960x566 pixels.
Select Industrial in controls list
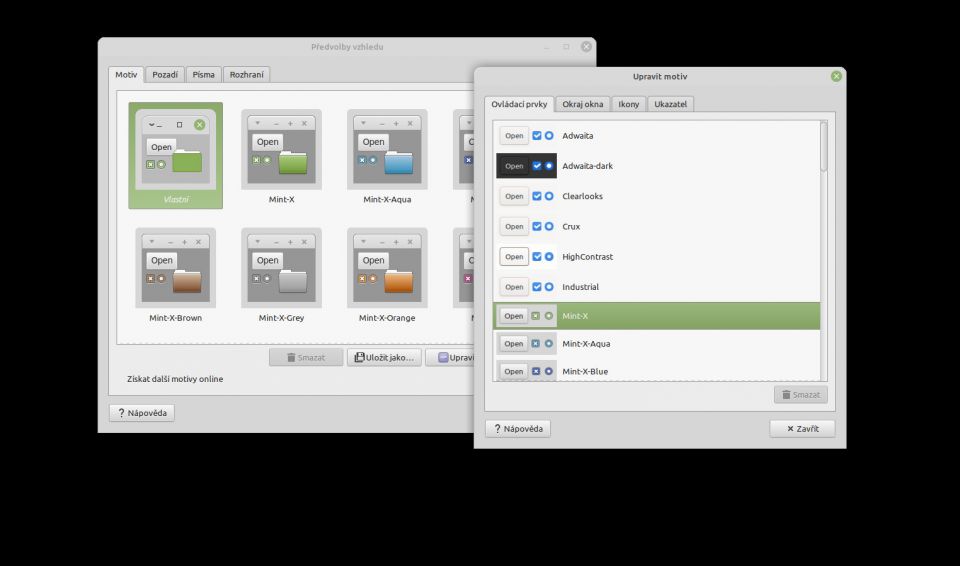(657, 287)
